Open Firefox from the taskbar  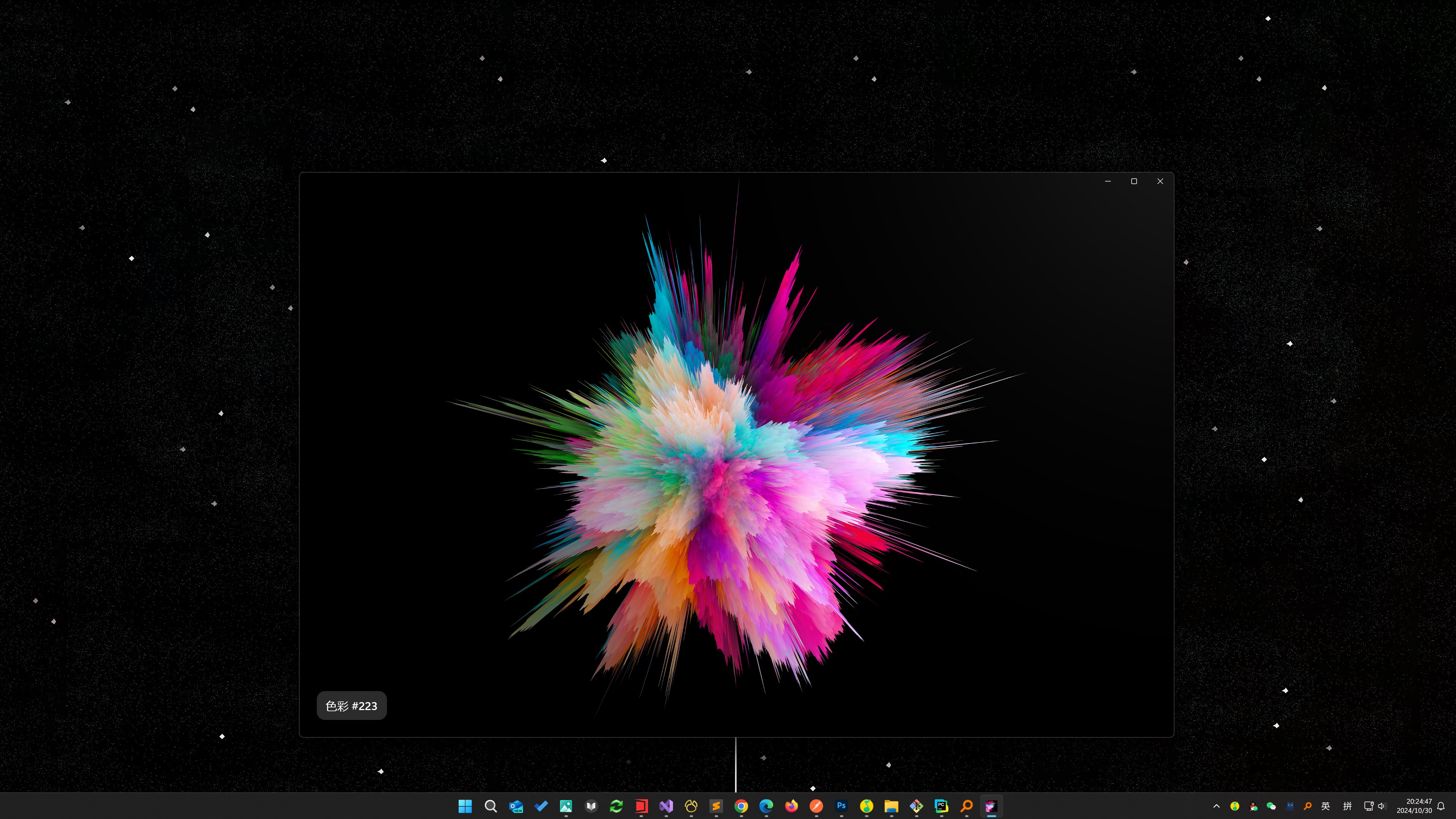(791, 806)
